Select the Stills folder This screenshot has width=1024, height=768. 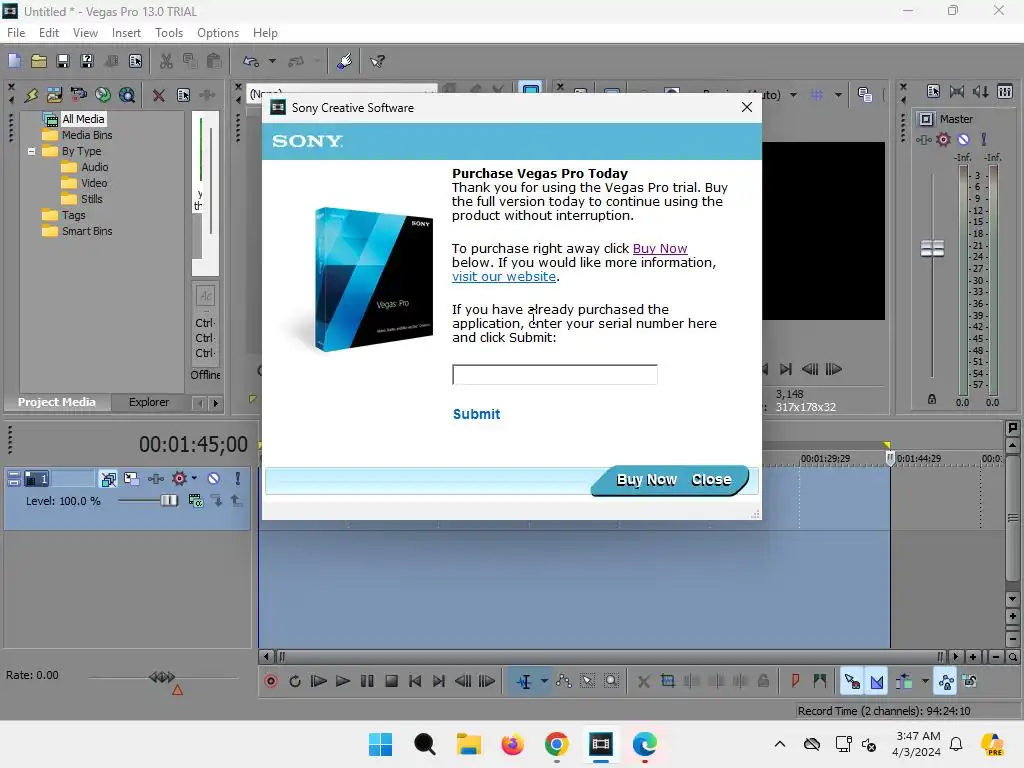(91, 199)
